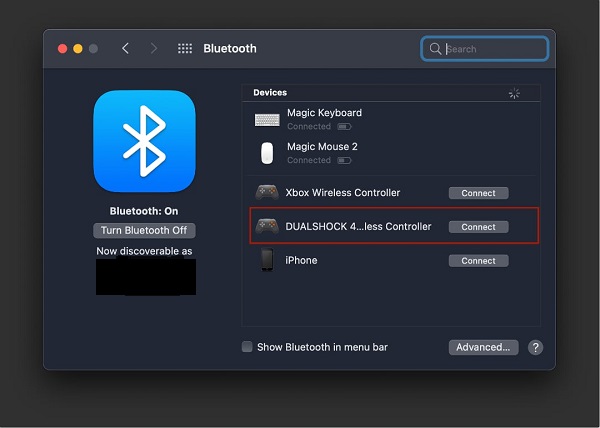The width and height of the screenshot is (600, 428).
Task: Go forward with the right chevron
Action: click(x=153, y=49)
